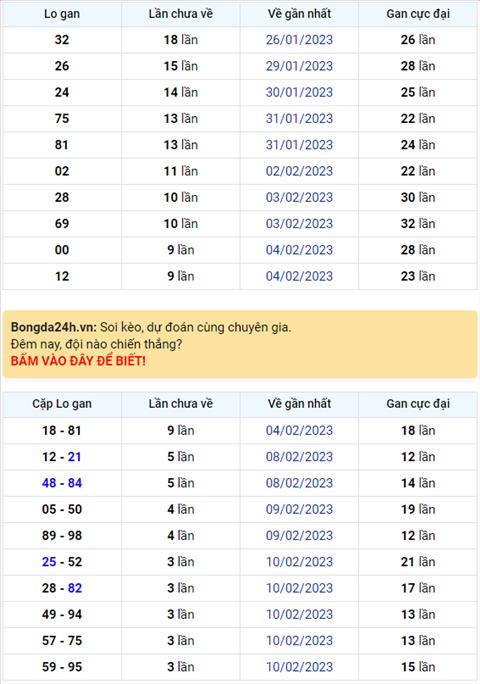Click the '32 lần' maximum cell
Viewport: 480px width, 684px height.
[x=418, y=223]
